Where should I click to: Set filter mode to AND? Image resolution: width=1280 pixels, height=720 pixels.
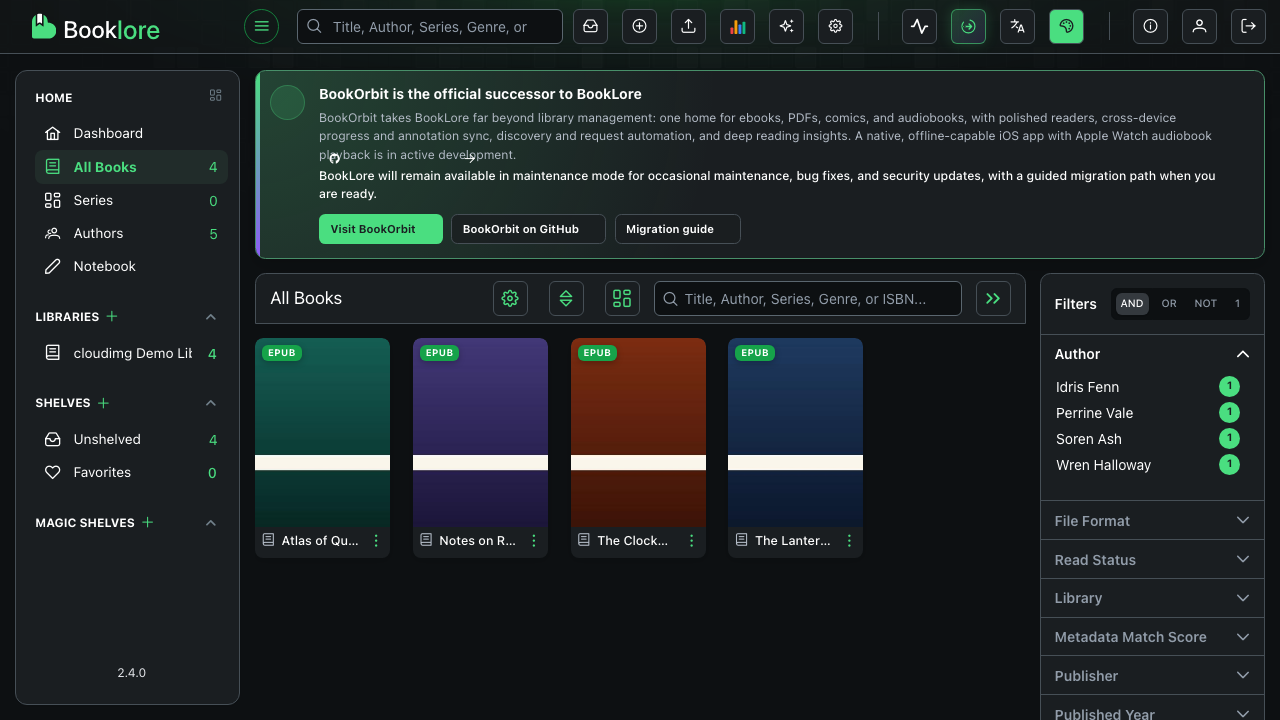click(1132, 304)
